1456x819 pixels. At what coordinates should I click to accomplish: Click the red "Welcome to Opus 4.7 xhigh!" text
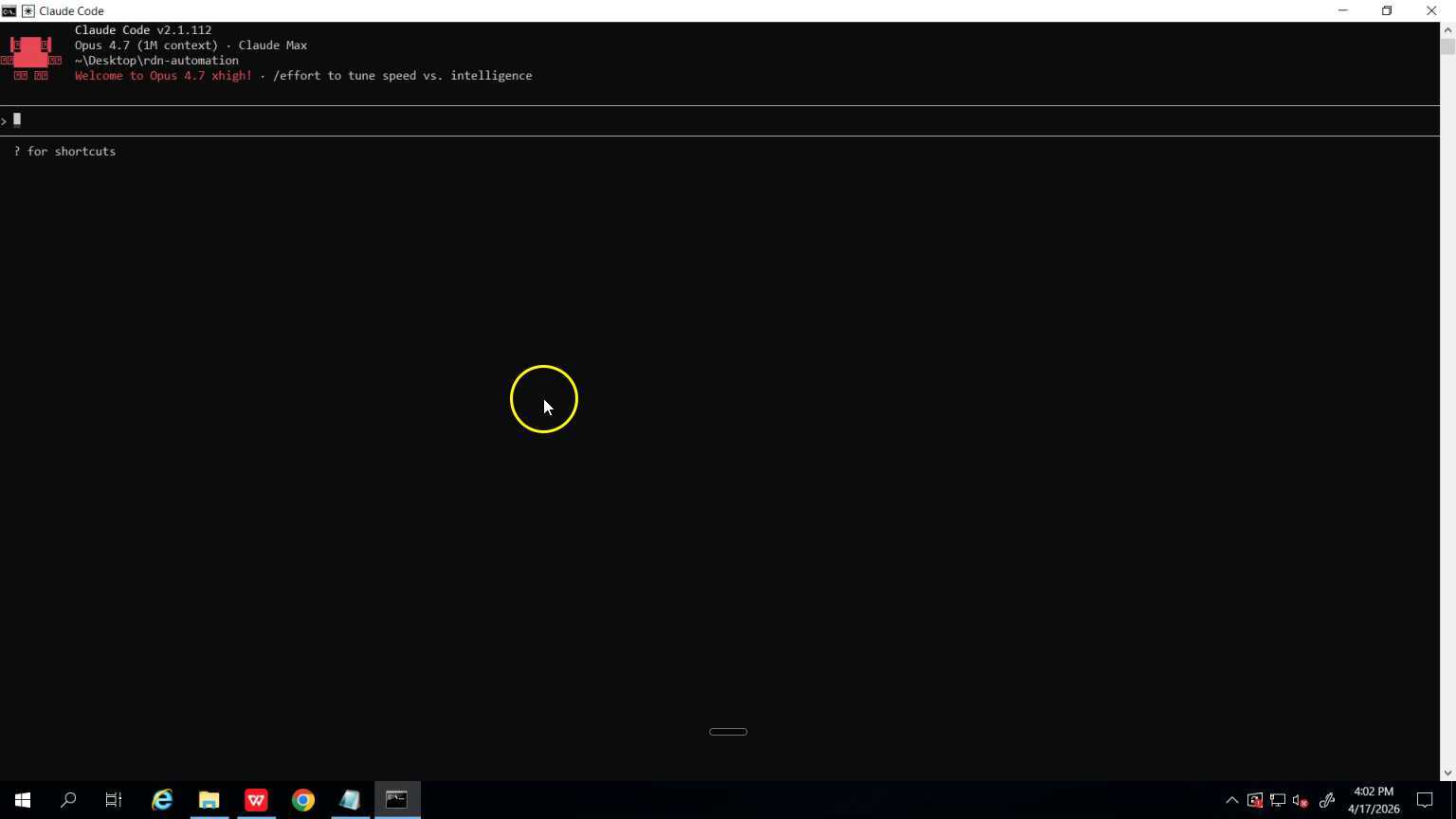point(163,76)
